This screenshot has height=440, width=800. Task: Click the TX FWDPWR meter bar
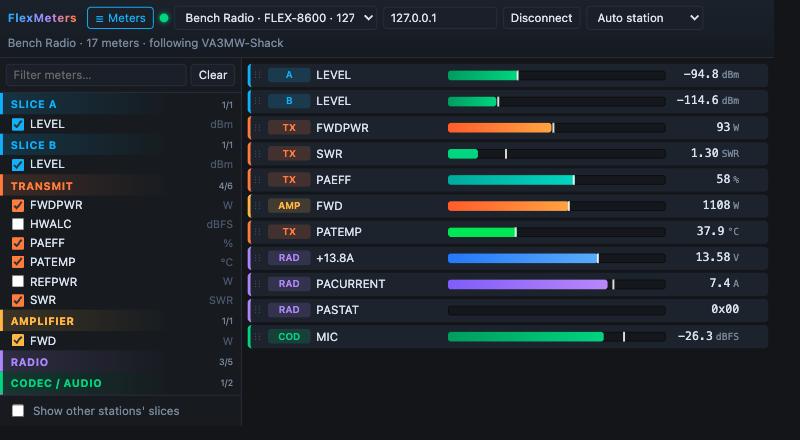pos(557,128)
